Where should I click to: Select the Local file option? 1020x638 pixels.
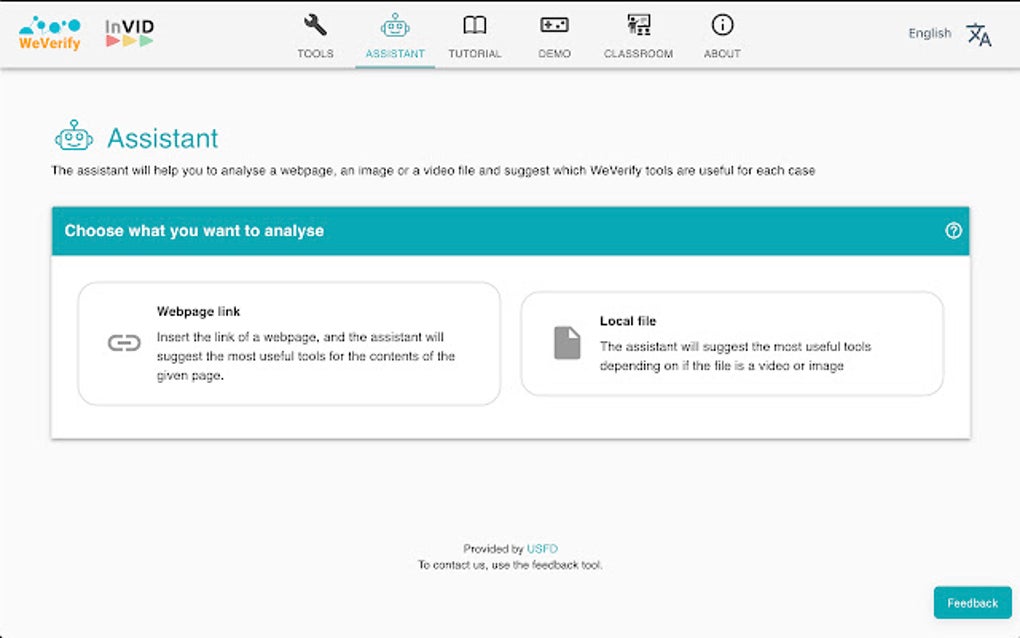(x=730, y=344)
